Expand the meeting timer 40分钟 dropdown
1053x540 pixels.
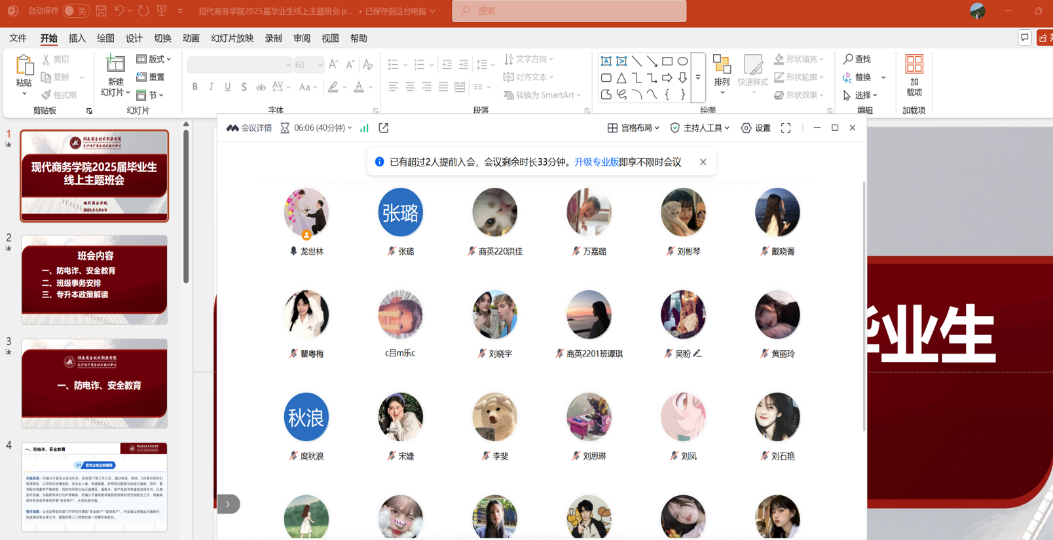pos(318,128)
